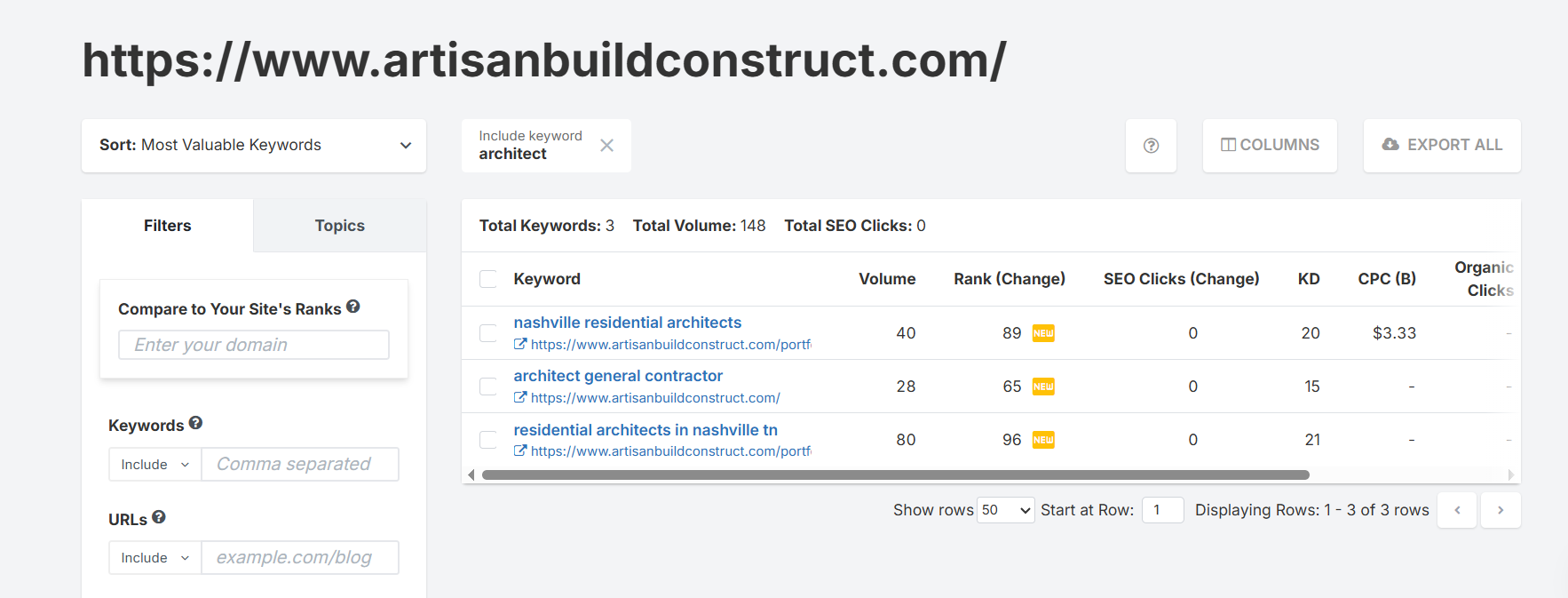
Task: Remove the architect keyword filter chip
Action: point(606,146)
